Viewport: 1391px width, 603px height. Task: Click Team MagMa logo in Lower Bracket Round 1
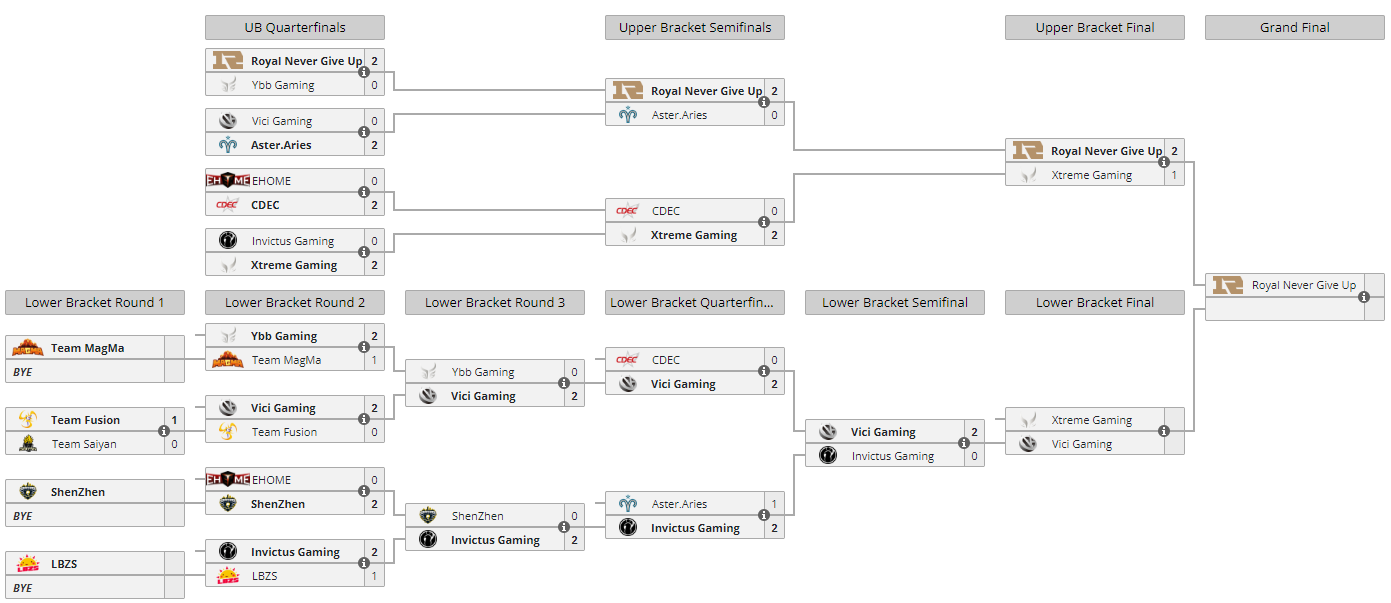coord(27,348)
